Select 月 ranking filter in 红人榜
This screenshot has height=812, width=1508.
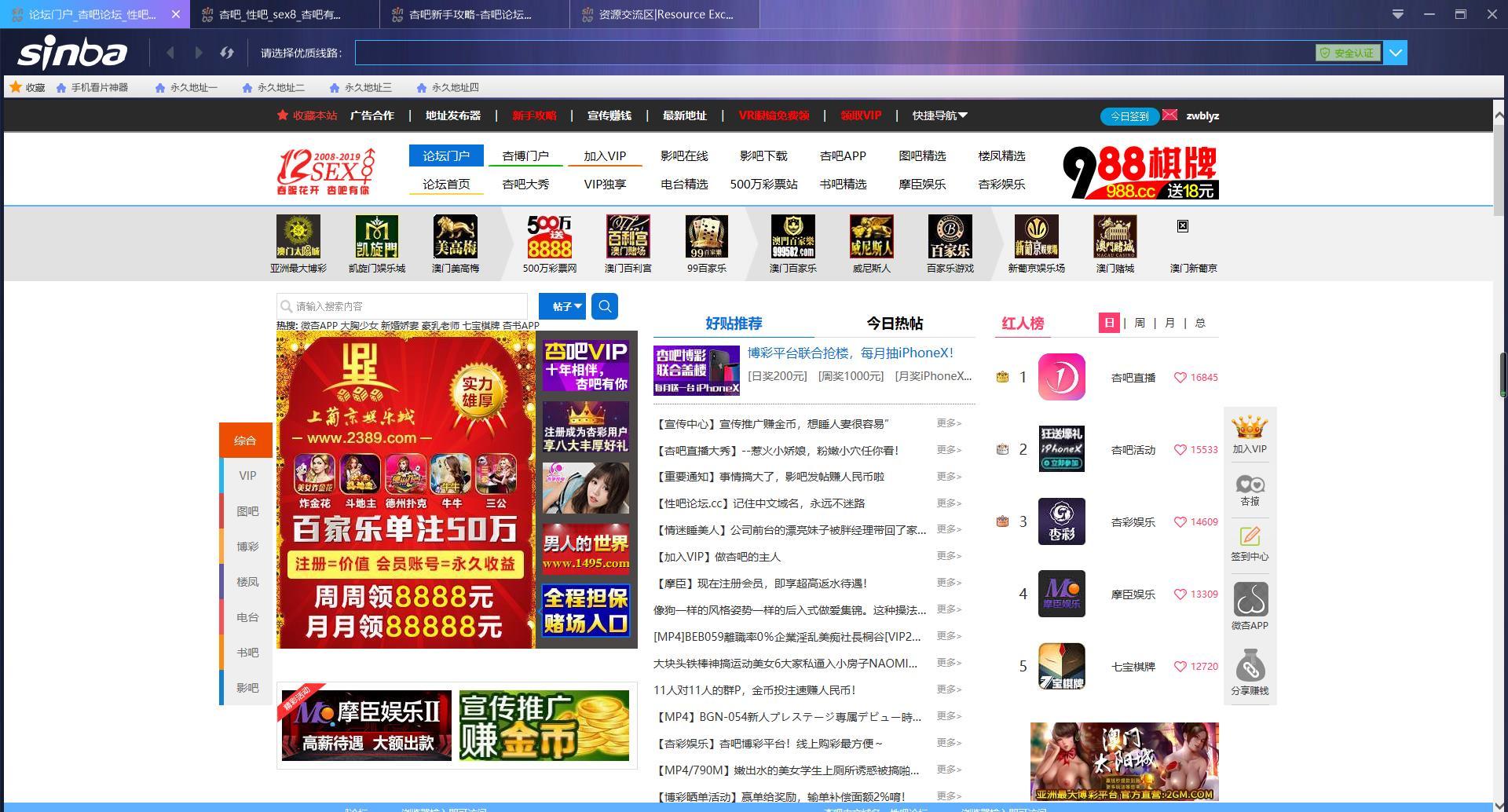pyautogui.click(x=1169, y=323)
